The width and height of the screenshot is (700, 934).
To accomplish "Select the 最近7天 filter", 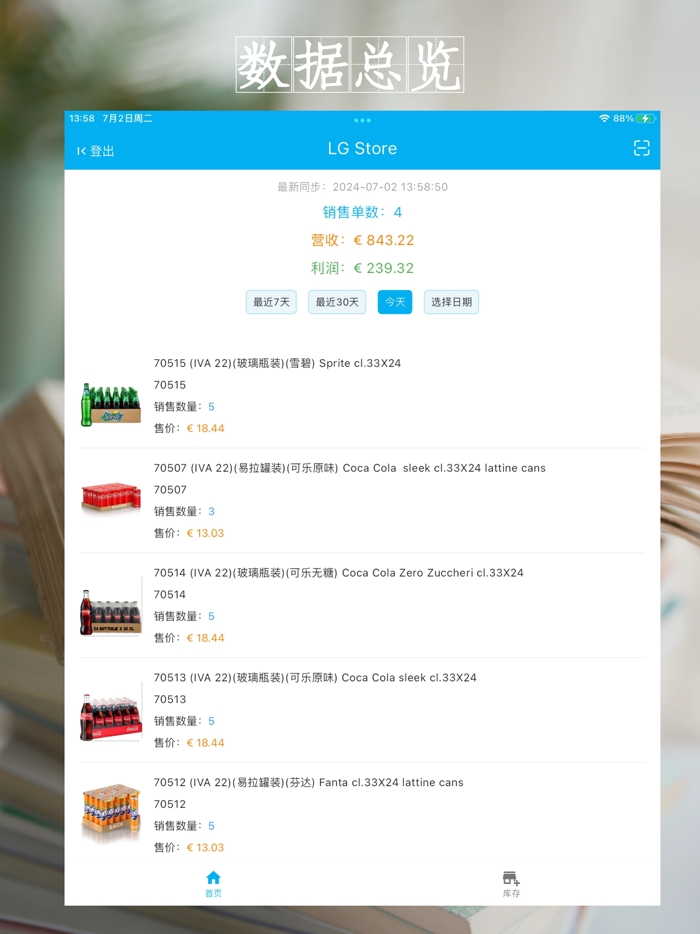I will [x=271, y=302].
